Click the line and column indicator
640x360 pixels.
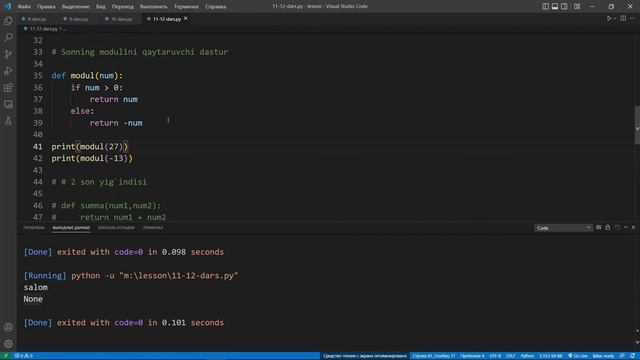(x=433, y=356)
